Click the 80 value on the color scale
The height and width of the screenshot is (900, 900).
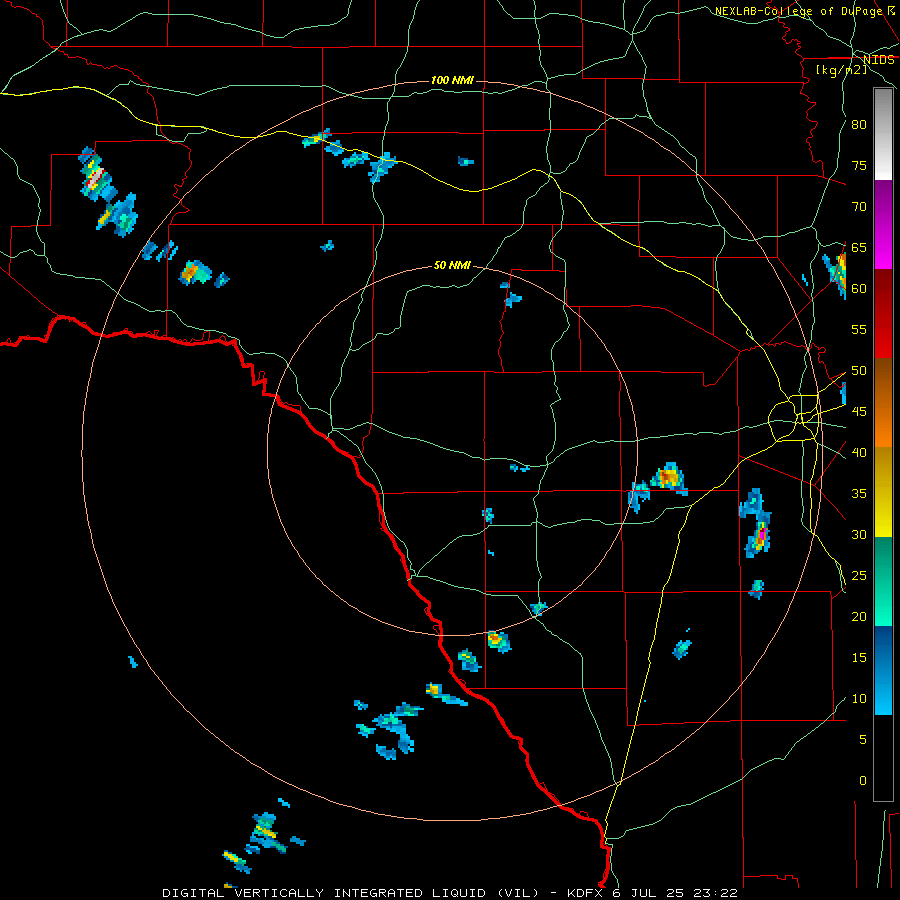pyautogui.click(x=859, y=125)
